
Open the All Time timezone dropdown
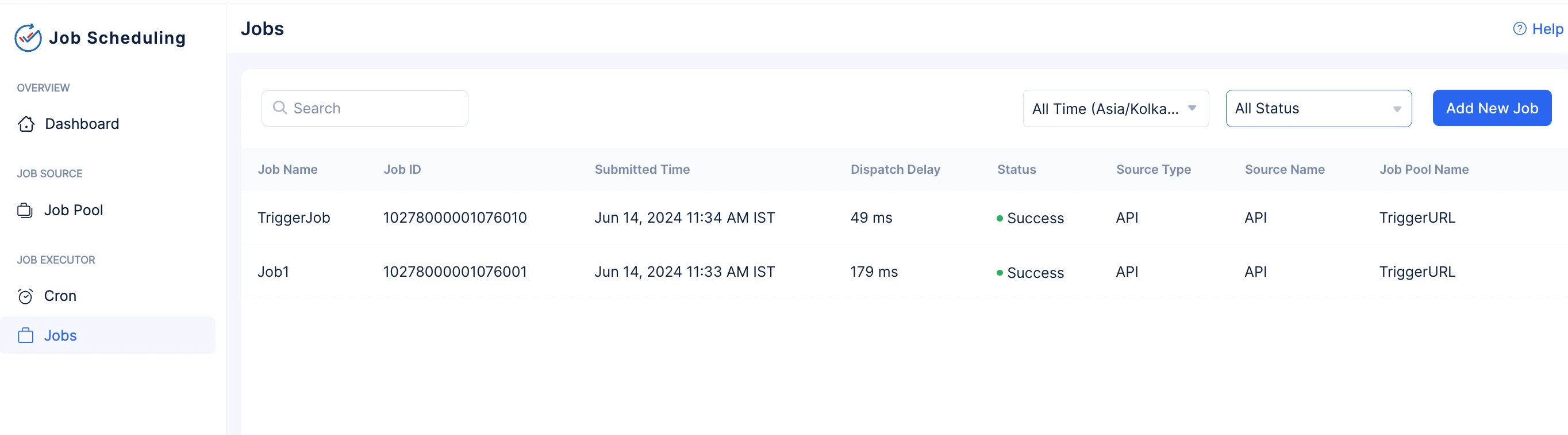pos(1115,108)
